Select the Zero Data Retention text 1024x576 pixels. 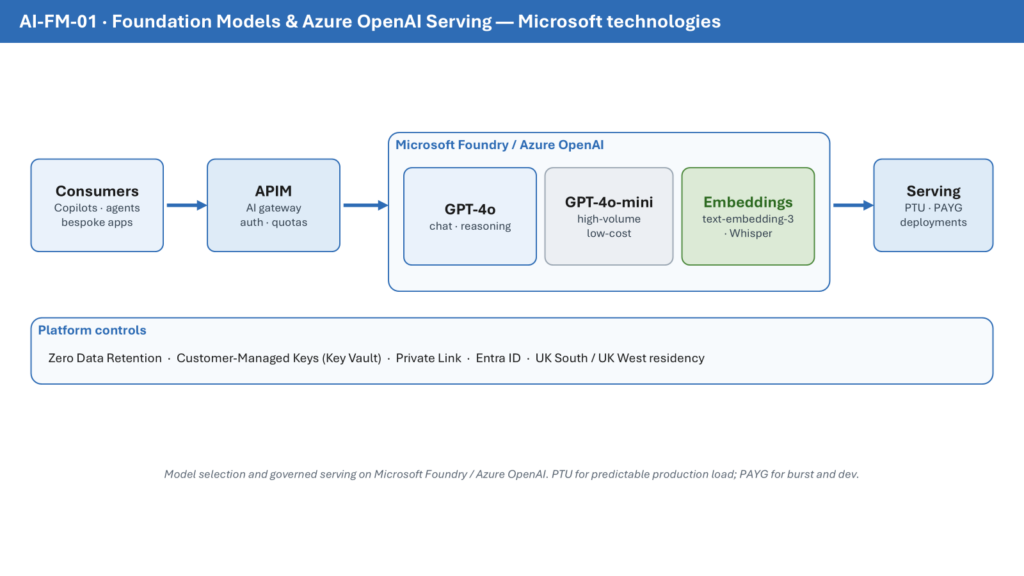pyautogui.click(x=104, y=358)
